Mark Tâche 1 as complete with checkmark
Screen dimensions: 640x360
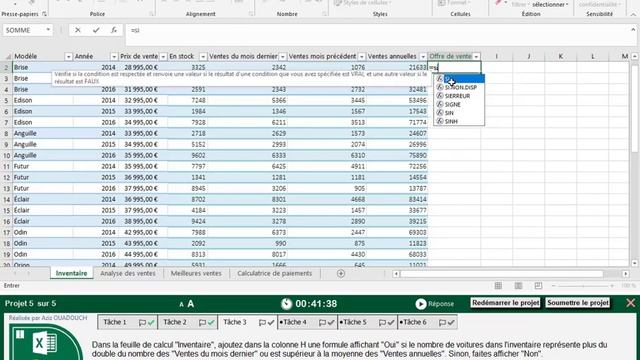coord(151,322)
